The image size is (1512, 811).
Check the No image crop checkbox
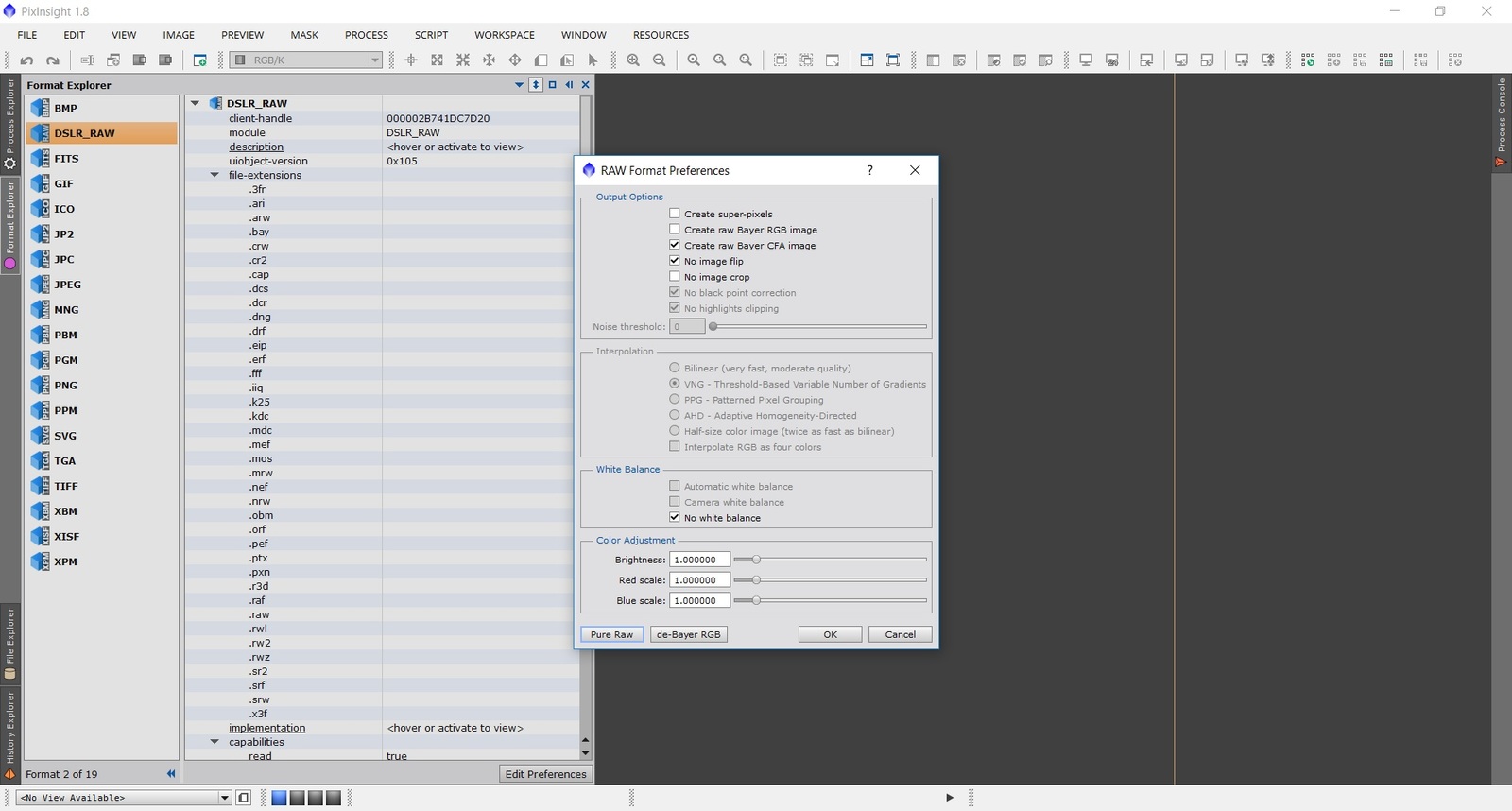coord(675,277)
